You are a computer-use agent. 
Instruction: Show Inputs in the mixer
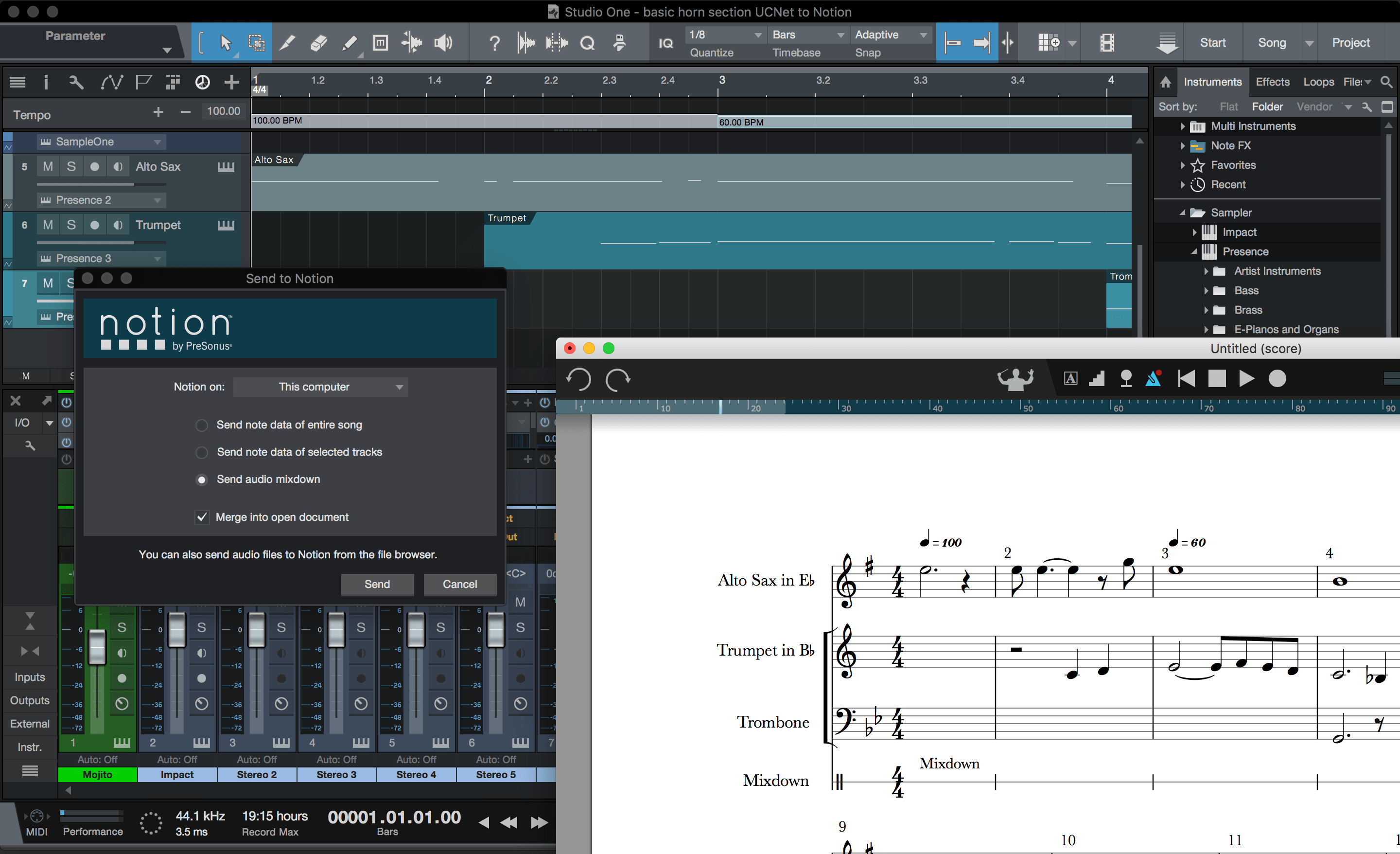tap(30, 677)
